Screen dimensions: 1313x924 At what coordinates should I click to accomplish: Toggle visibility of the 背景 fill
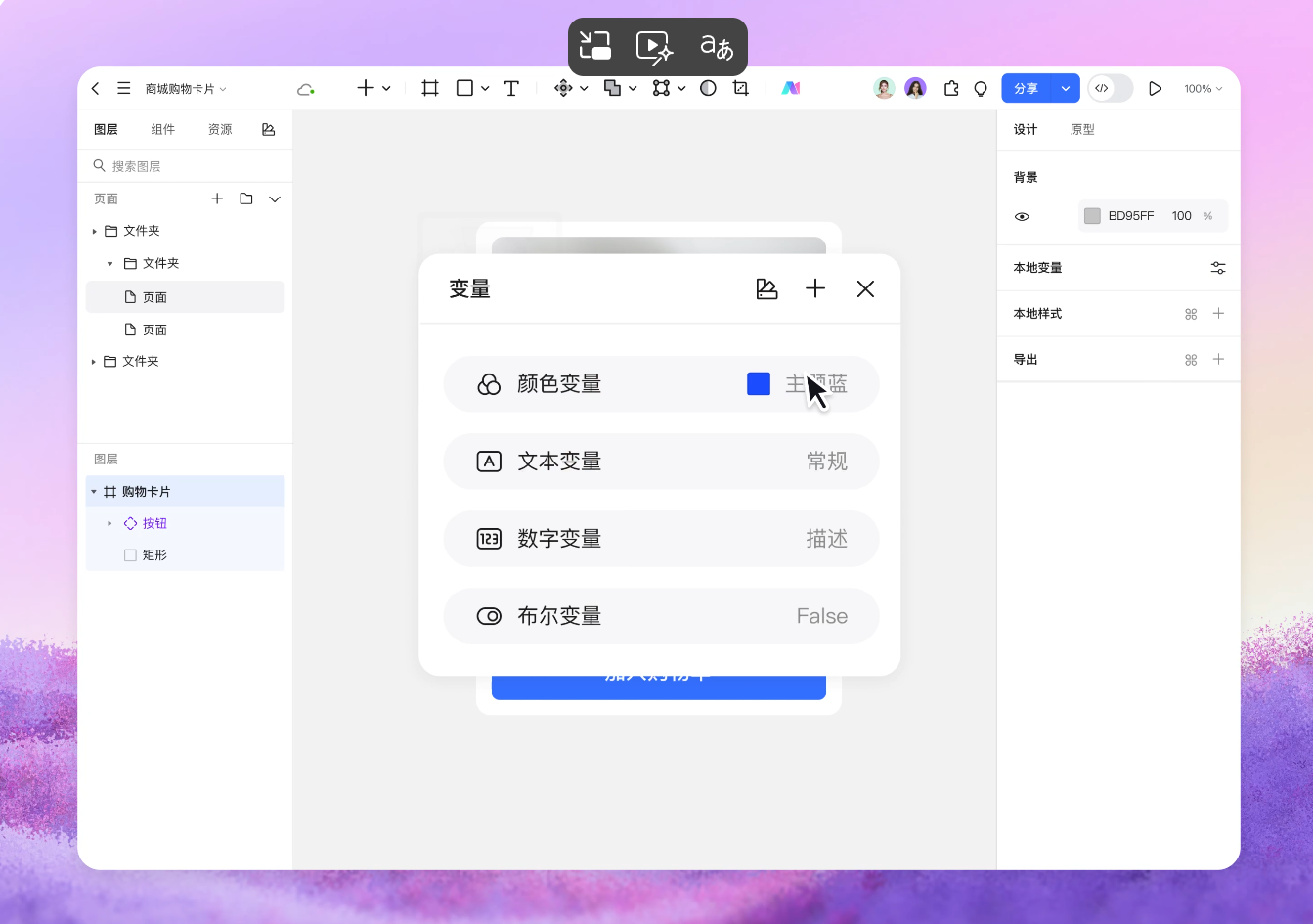(x=1023, y=216)
